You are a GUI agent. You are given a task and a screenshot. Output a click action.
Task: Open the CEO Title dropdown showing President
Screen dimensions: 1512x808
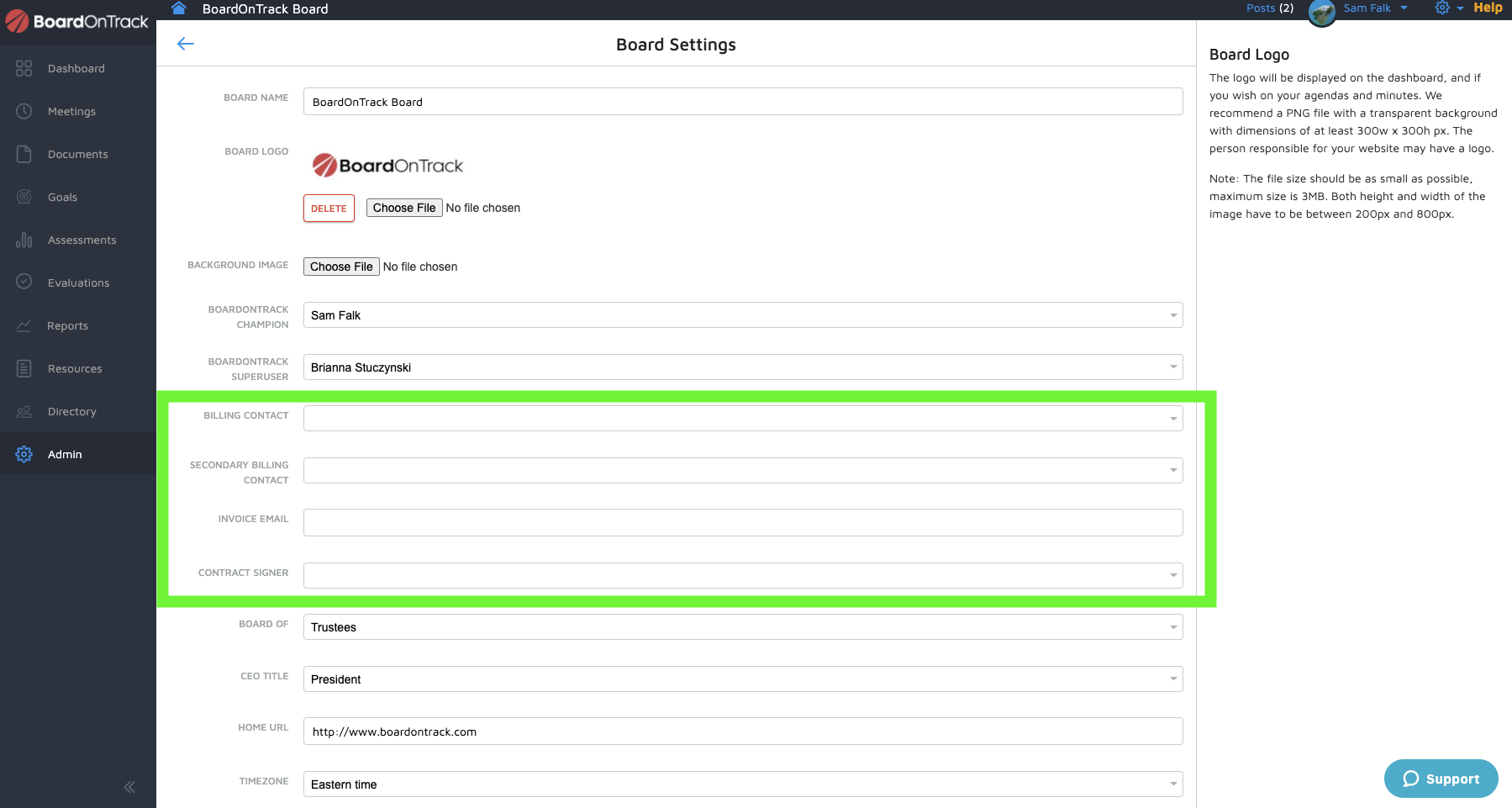point(743,679)
